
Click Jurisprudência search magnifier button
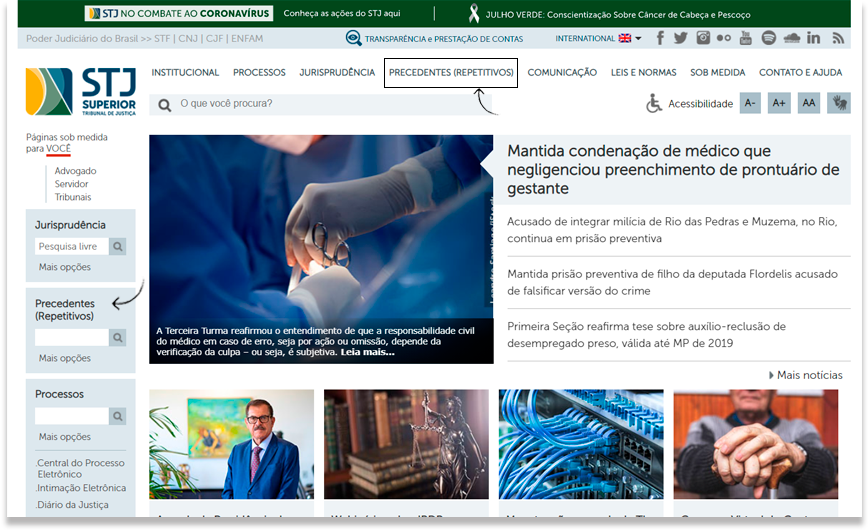click(117, 246)
